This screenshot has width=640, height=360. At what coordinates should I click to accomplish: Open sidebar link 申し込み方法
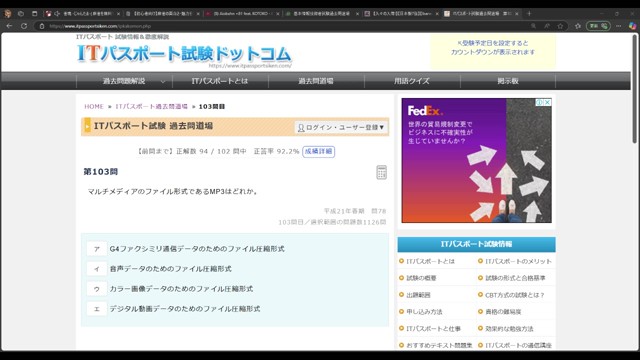(424, 311)
